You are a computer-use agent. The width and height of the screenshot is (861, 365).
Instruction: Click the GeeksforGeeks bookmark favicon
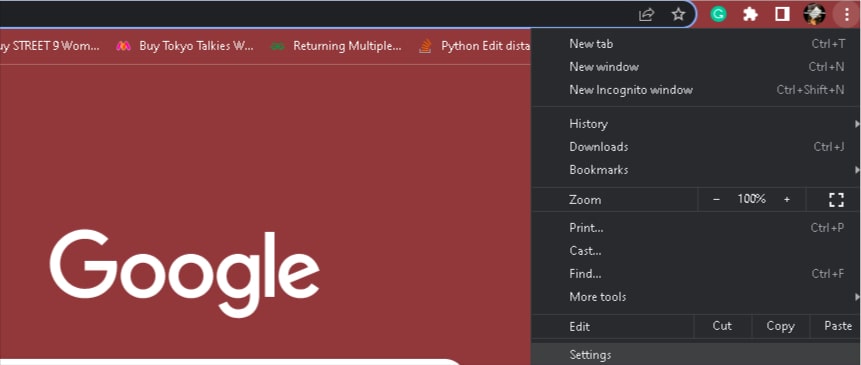pyautogui.click(x=278, y=47)
